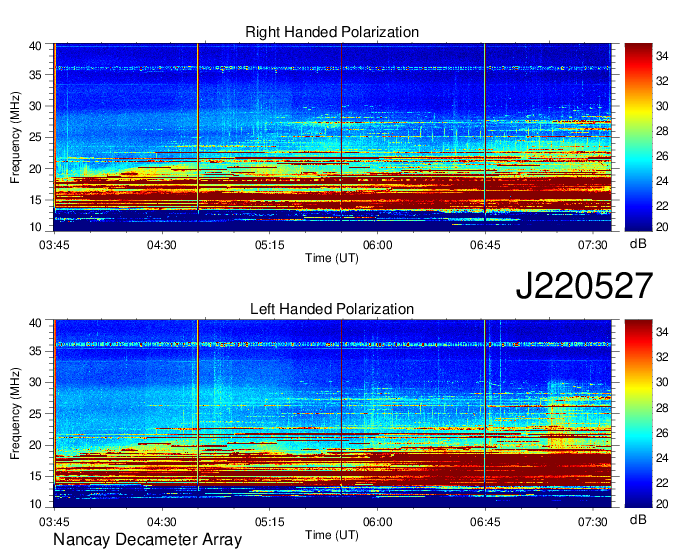Click the "04:30" time tick under the Left Handed plot
Image resolution: width=680 pixels, height=552 pixels.
(162, 522)
